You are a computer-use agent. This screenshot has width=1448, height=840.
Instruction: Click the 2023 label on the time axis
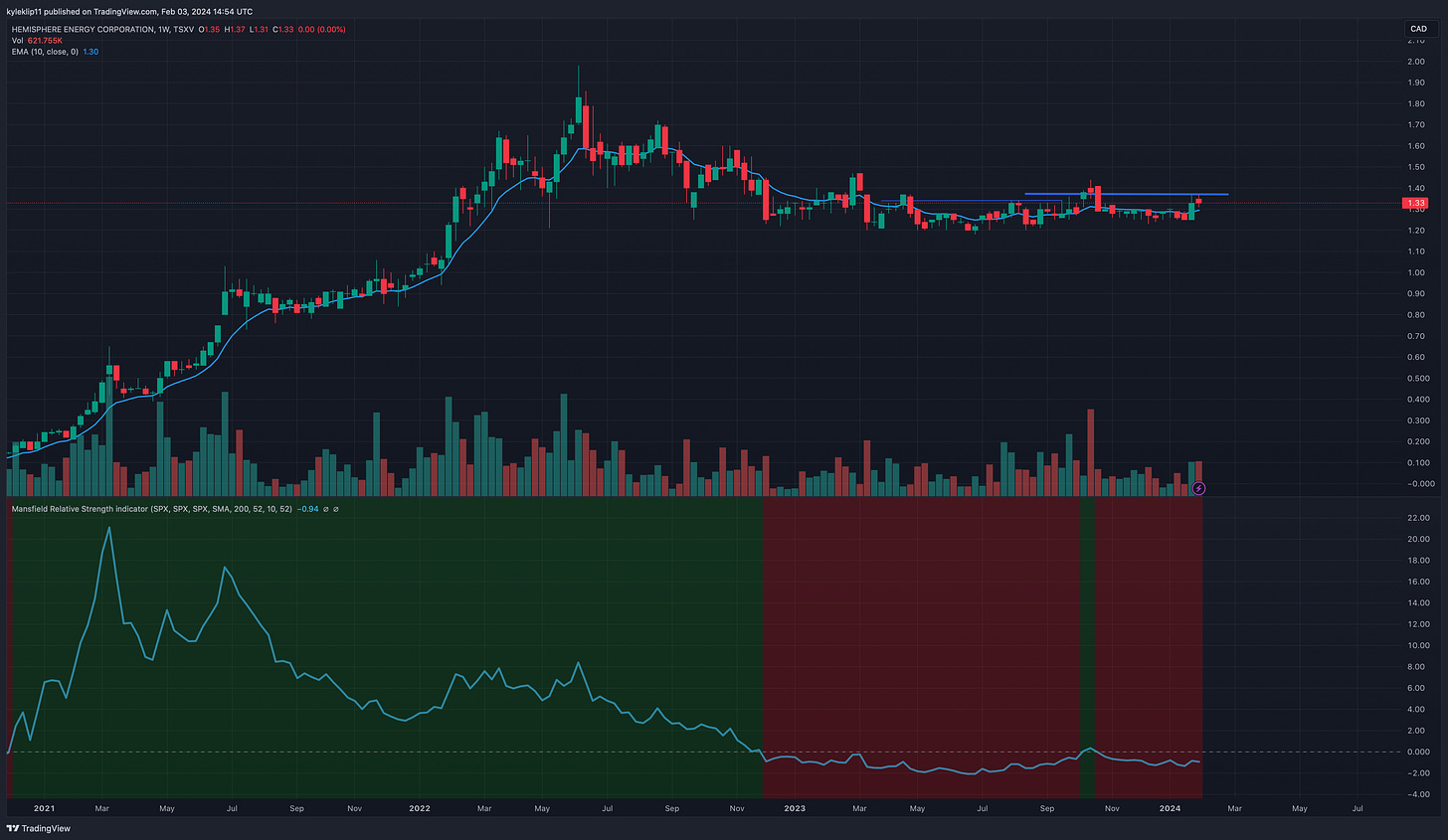[795, 808]
